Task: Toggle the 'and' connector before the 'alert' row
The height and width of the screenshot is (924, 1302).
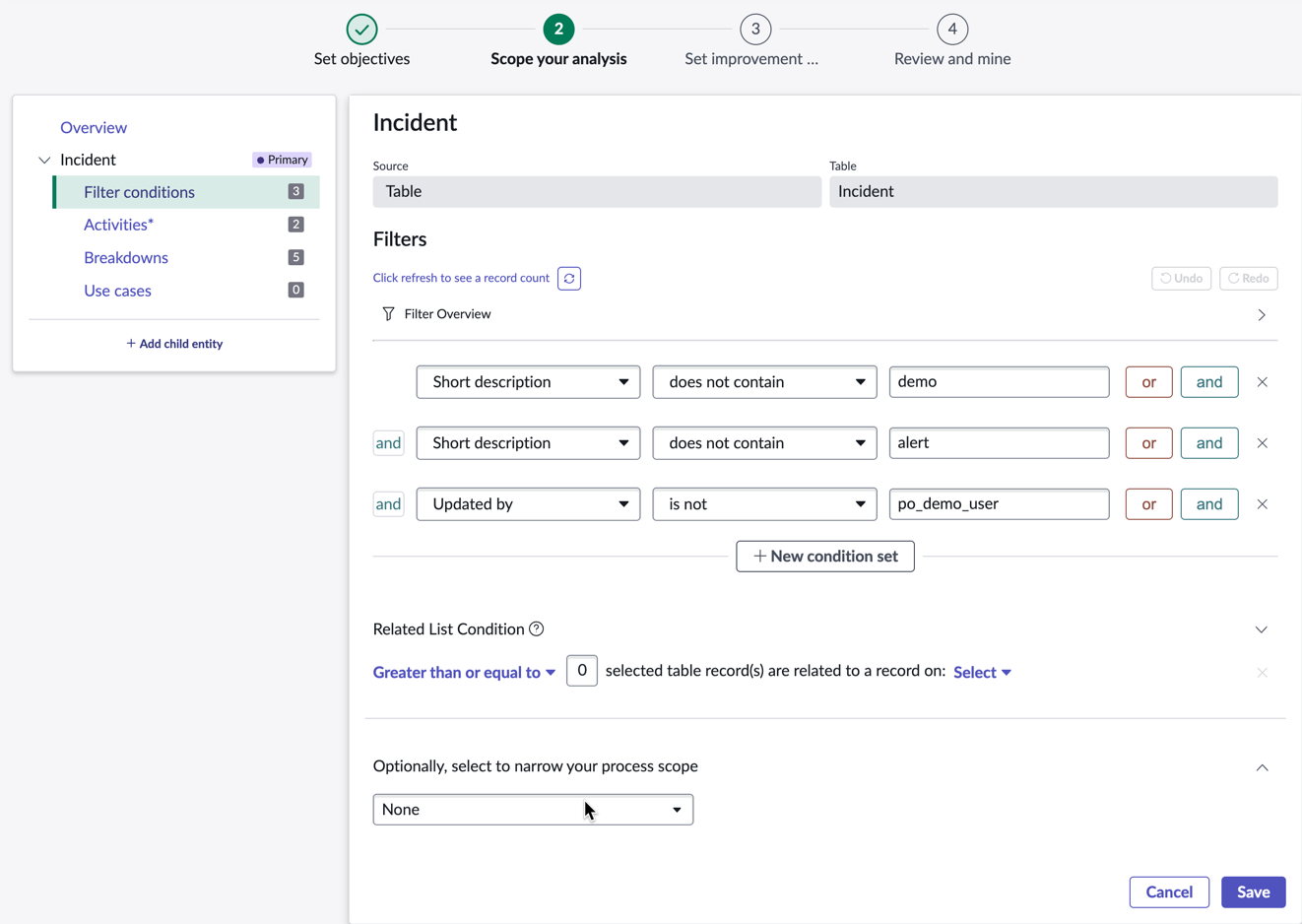Action: click(x=388, y=443)
